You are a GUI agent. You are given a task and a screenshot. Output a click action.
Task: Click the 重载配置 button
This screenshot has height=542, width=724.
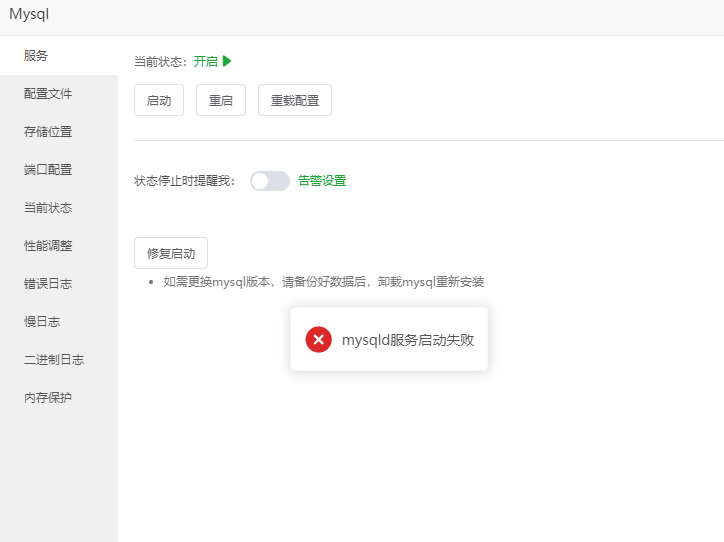coord(295,100)
